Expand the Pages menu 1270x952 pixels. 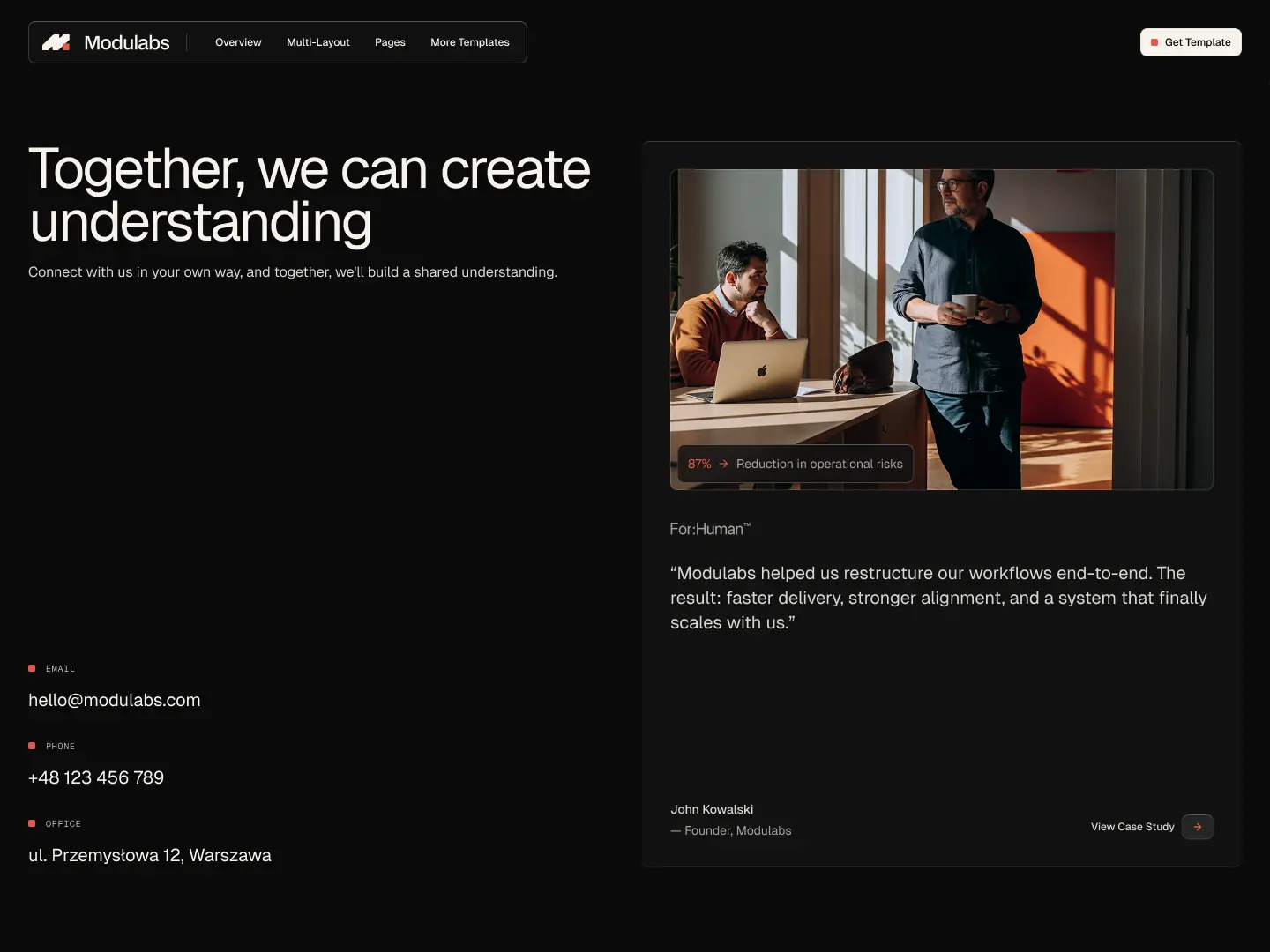click(x=390, y=42)
